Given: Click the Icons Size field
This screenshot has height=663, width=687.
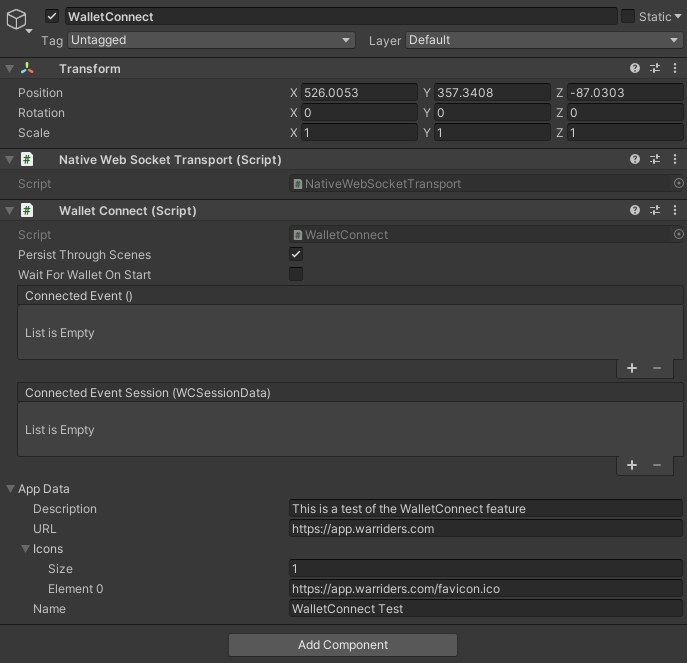Looking at the screenshot, I should 485,568.
